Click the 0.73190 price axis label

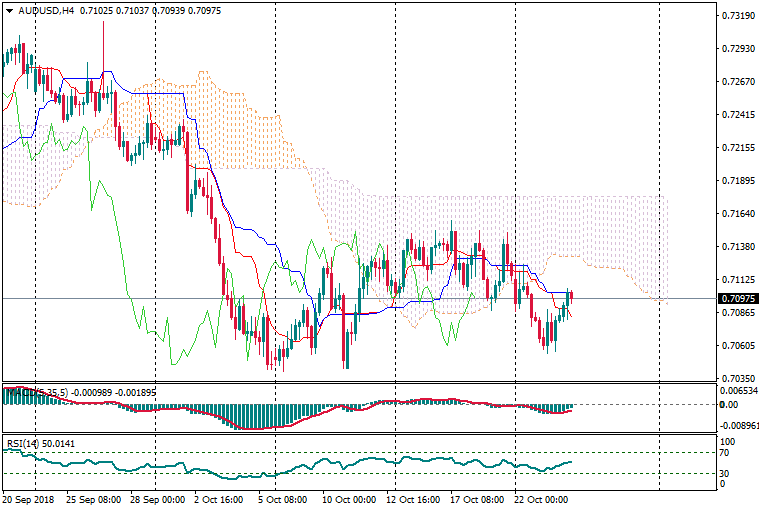coord(736,16)
